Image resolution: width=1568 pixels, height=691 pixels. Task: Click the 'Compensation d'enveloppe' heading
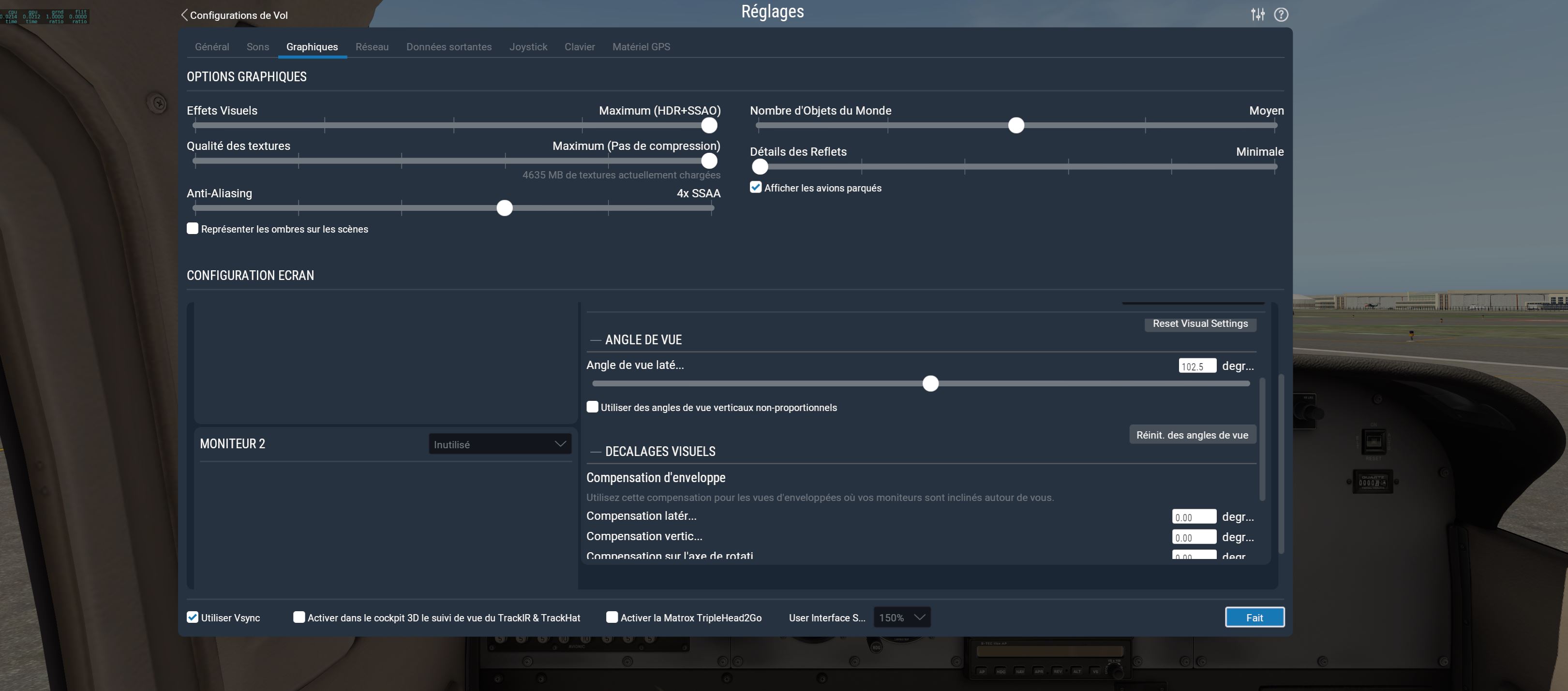click(x=656, y=477)
